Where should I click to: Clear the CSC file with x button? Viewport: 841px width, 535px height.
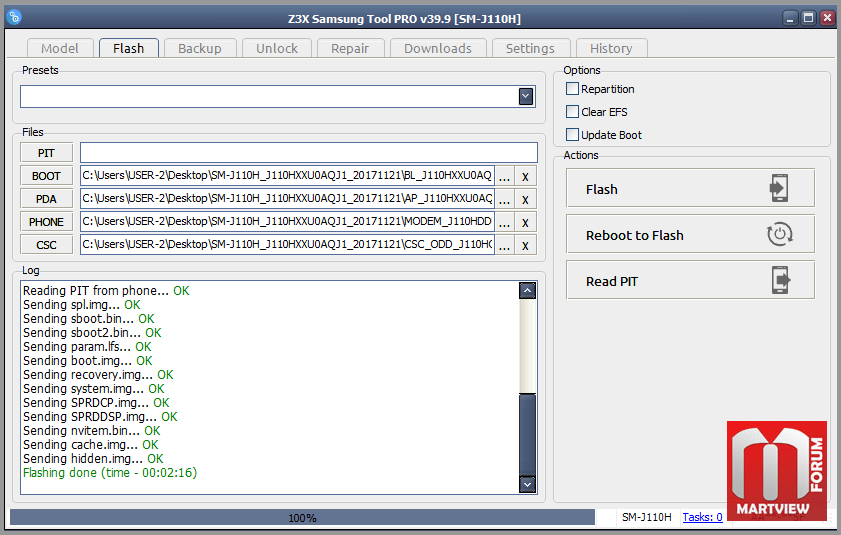[526, 245]
